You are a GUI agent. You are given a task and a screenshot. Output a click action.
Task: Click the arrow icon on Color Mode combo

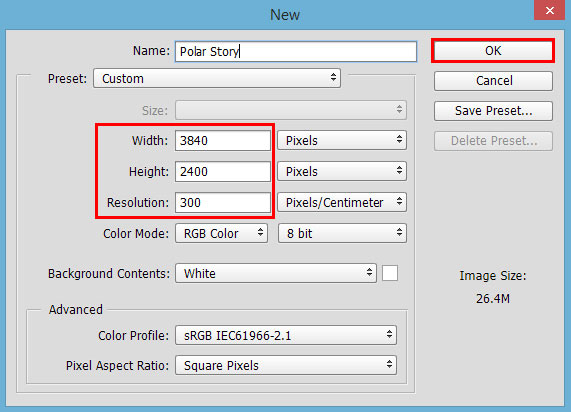pyautogui.click(x=260, y=232)
